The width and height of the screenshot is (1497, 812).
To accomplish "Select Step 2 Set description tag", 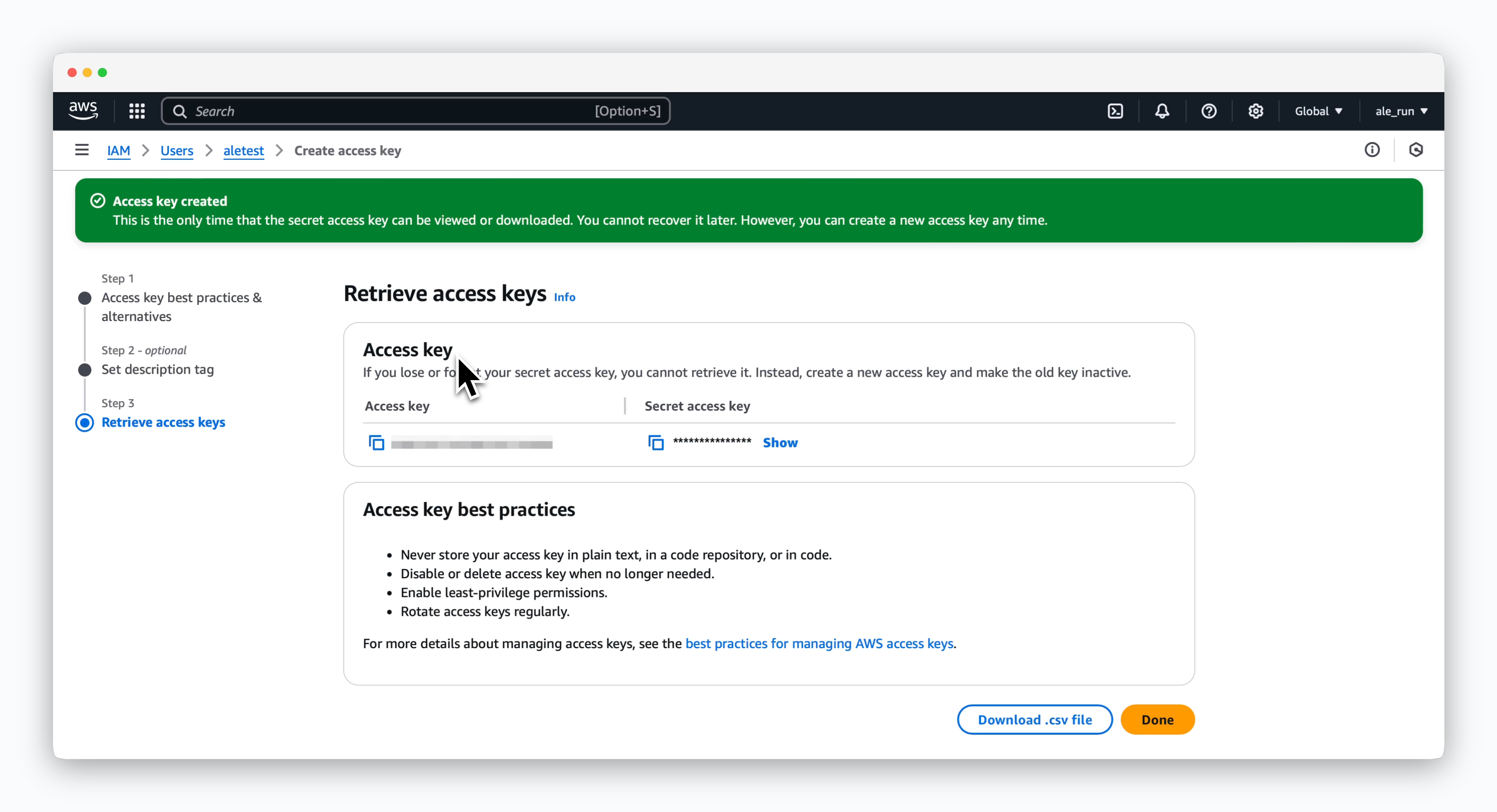I will [x=158, y=369].
